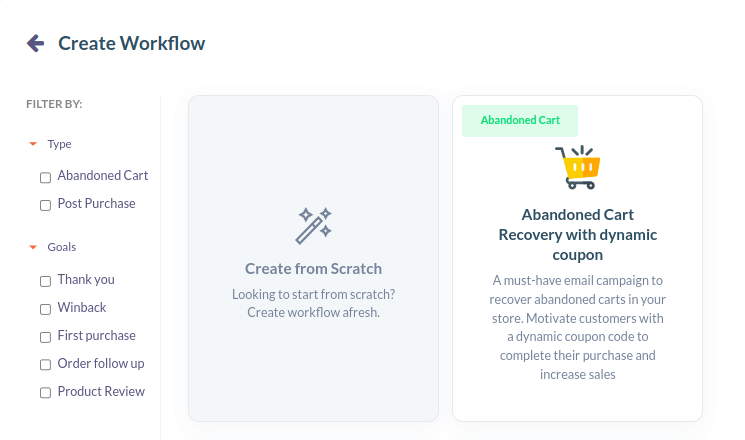Open the Create from Scratch card title

(314, 269)
